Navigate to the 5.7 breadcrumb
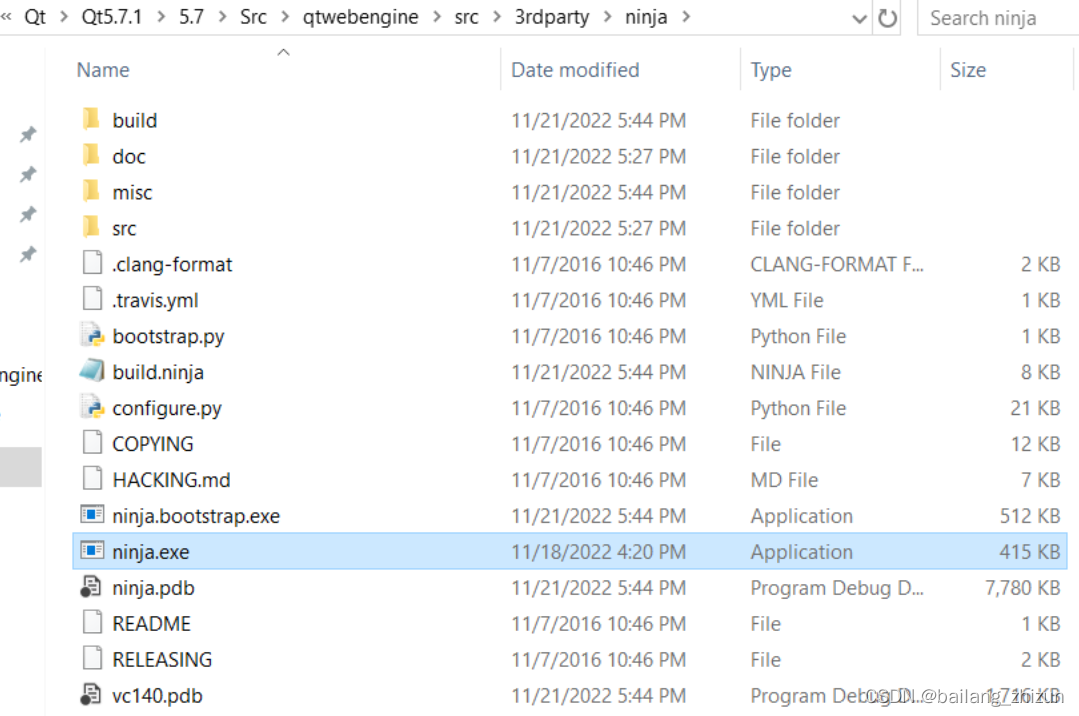The height and width of the screenshot is (716, 1079). pyautogui.click(x=191, y=17)
